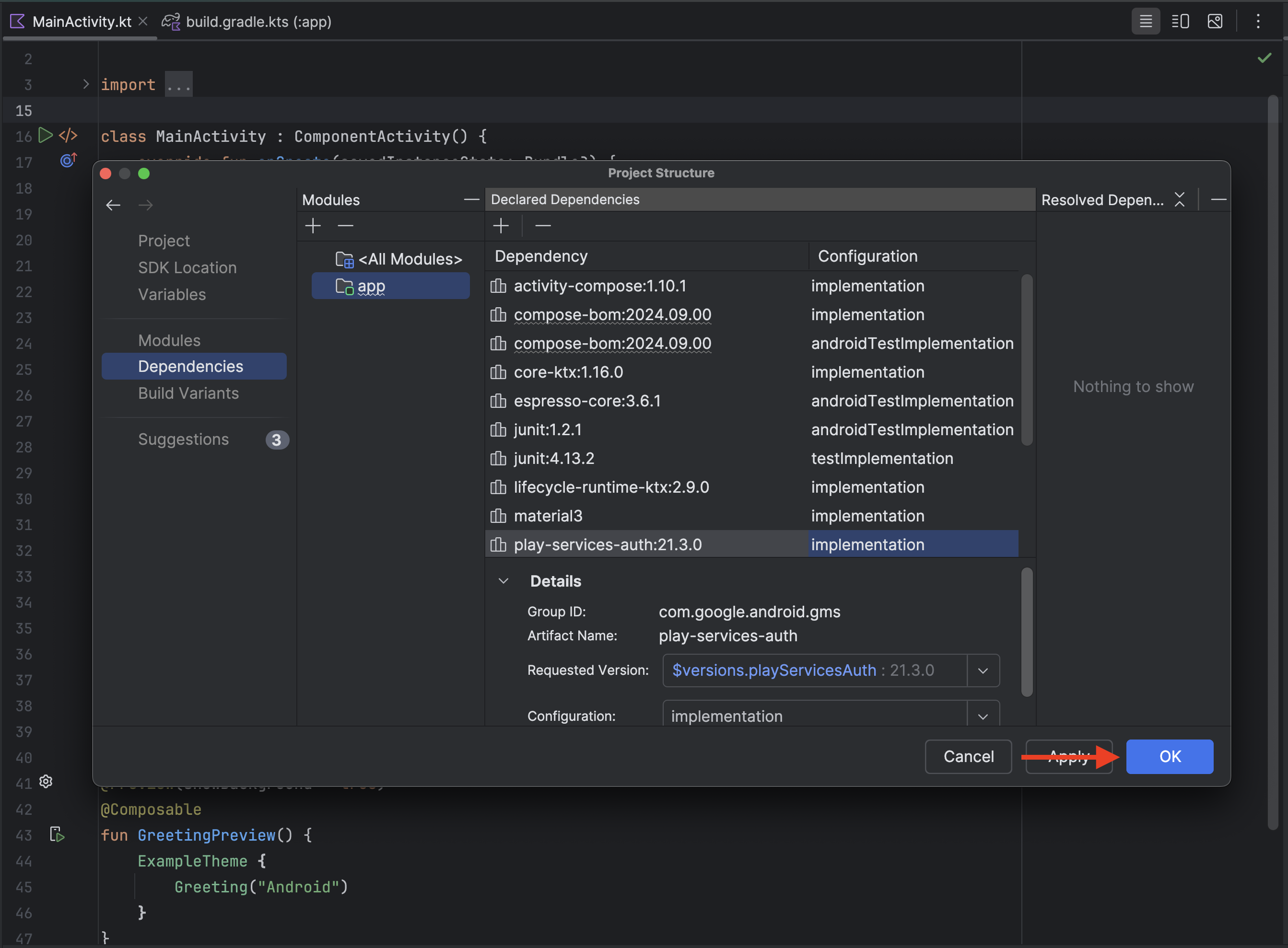Add a module with the Modules plus icon
1288x948 pixels.
coord(313,226)
